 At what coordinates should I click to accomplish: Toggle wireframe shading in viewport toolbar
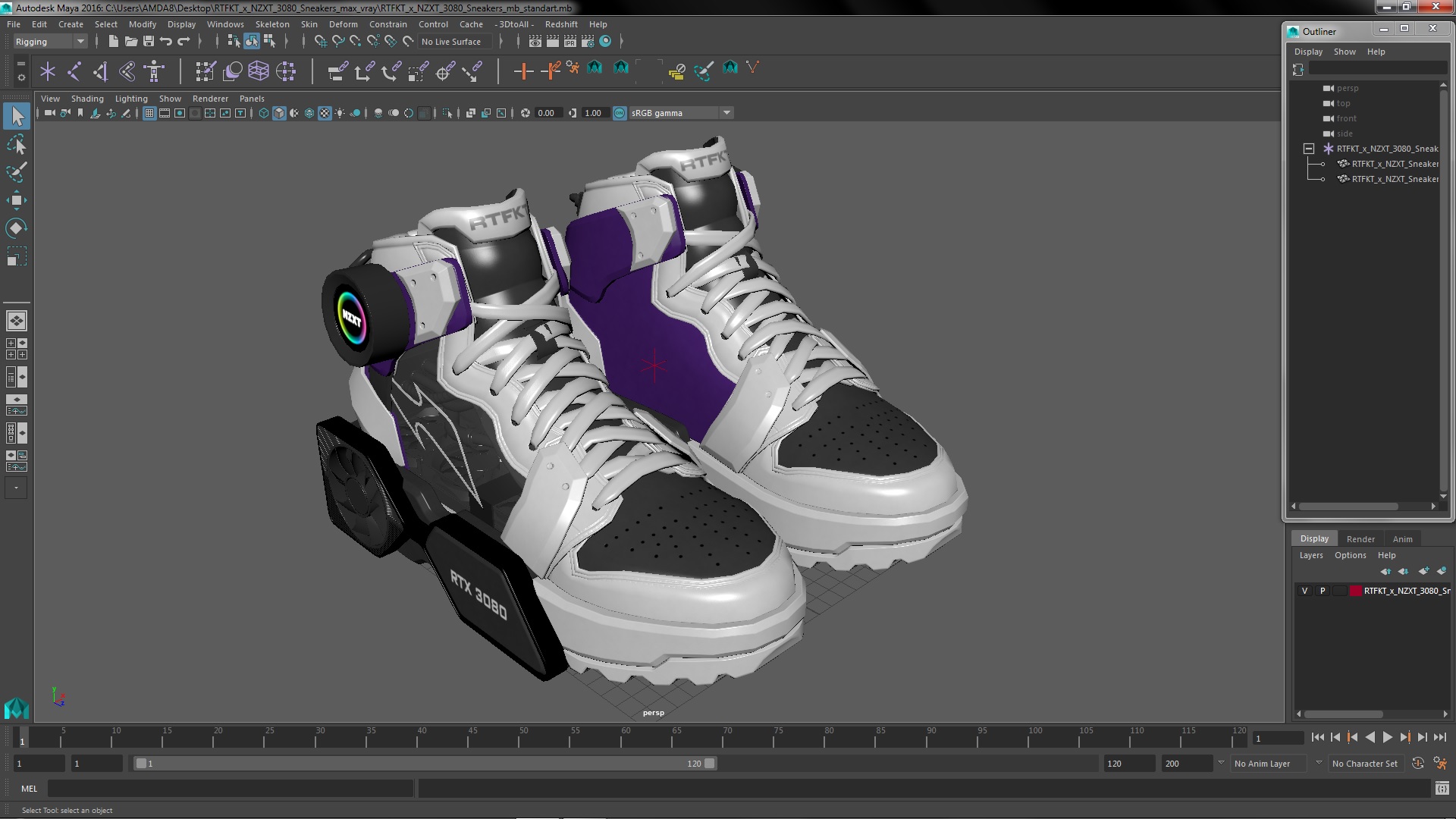pos(263,113)
